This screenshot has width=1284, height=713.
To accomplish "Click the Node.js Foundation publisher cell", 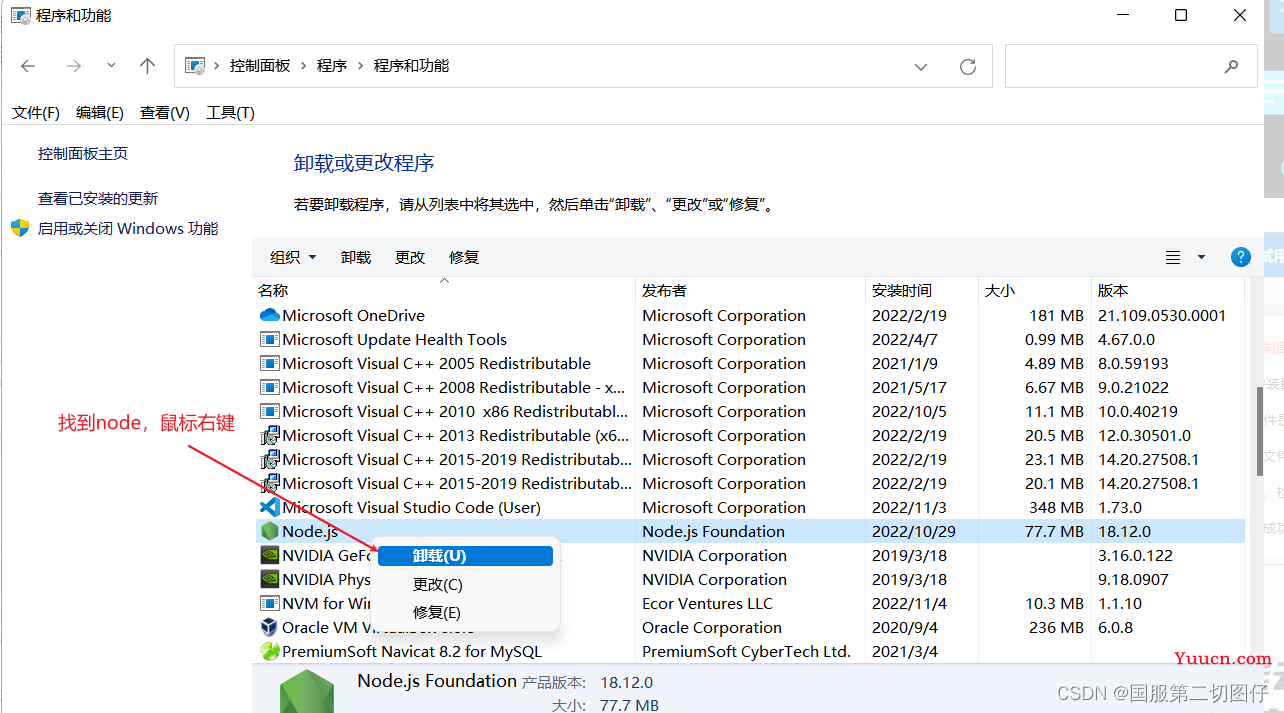I will (x=713, y=531).
